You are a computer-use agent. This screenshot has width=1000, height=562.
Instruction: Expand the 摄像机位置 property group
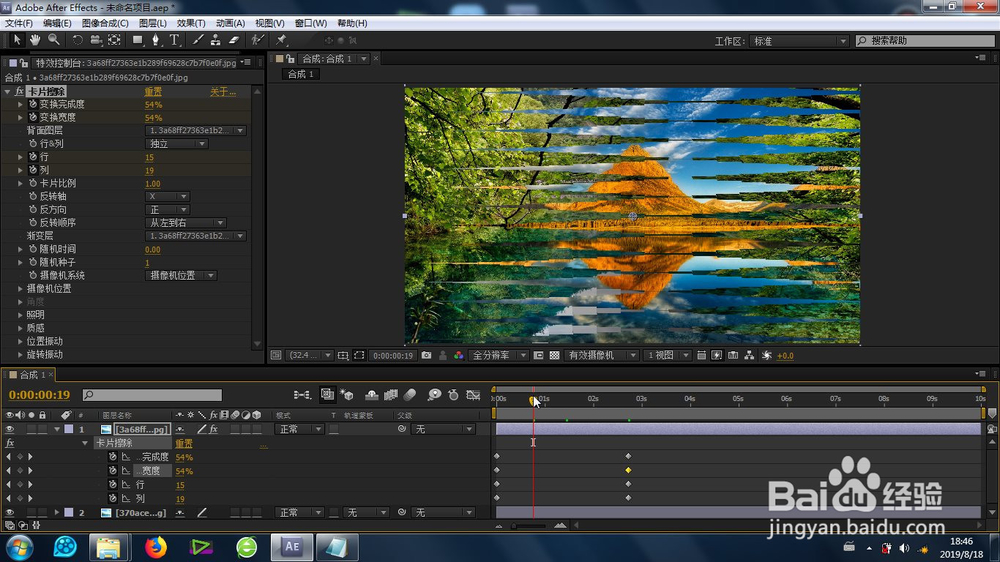(x=20, y=288)
